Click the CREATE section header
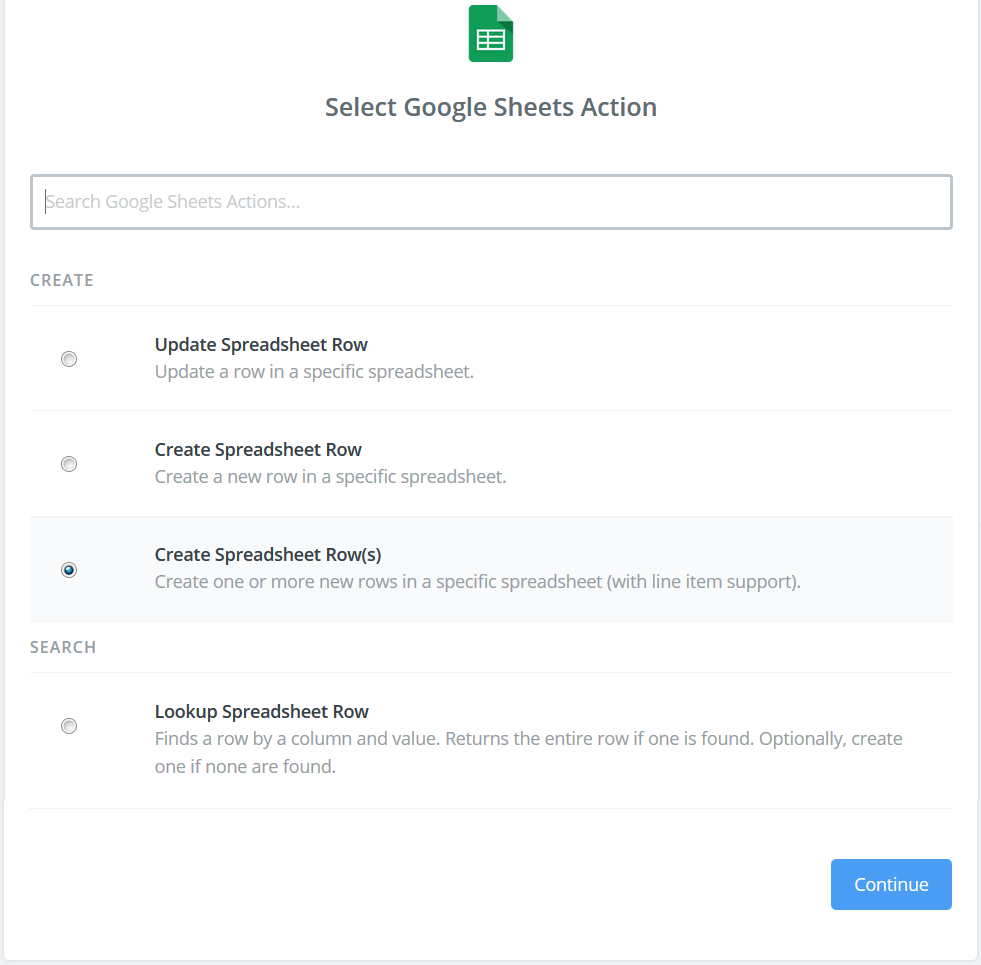This screenshot has width=981, height=965. 62,281
